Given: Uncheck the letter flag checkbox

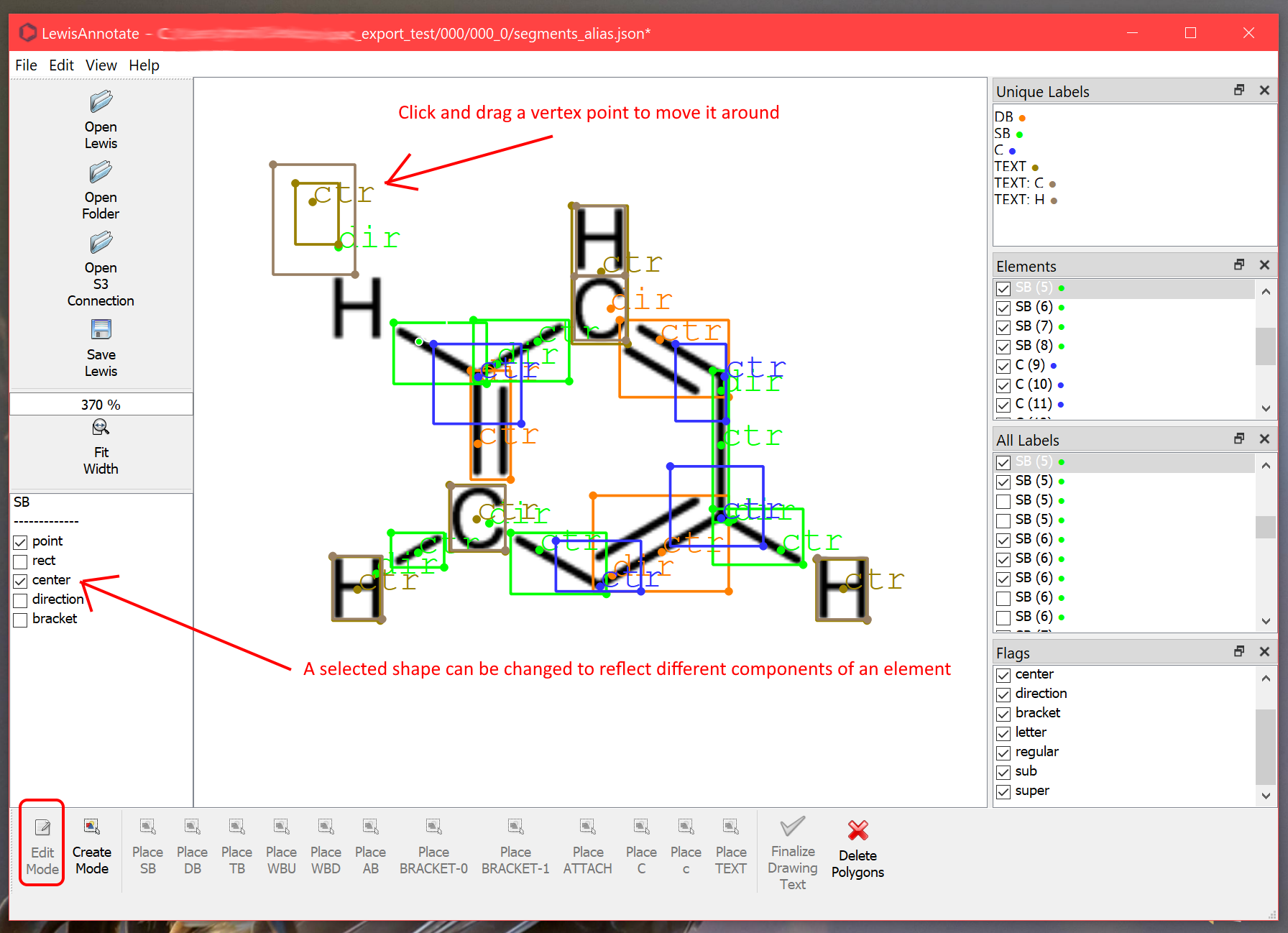Looking at the screenshot, I should coord(1003,733).
